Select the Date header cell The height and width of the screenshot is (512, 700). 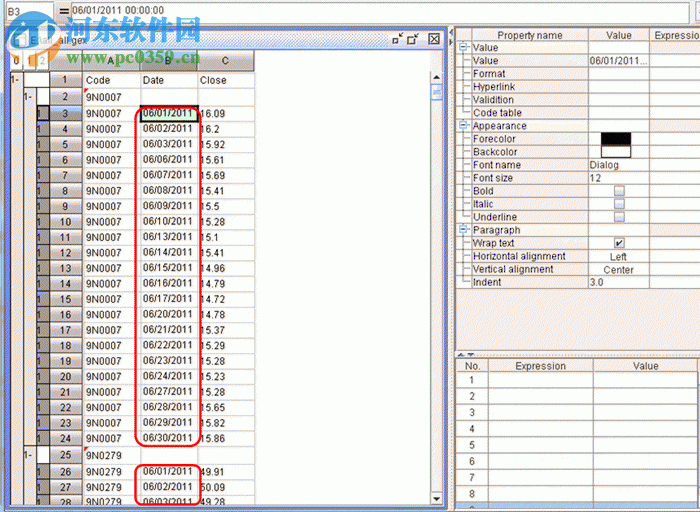(x=169, y=80)
